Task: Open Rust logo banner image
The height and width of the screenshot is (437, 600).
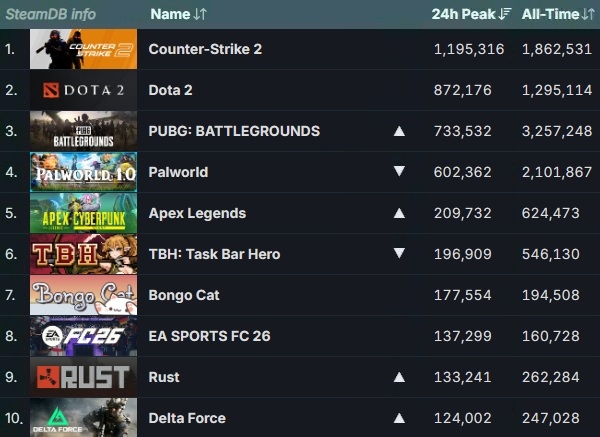Action: tap(83, 377)
